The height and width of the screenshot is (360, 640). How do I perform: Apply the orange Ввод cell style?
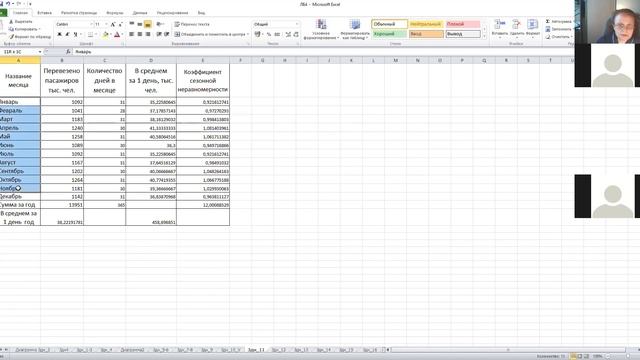tap(426, 34)
